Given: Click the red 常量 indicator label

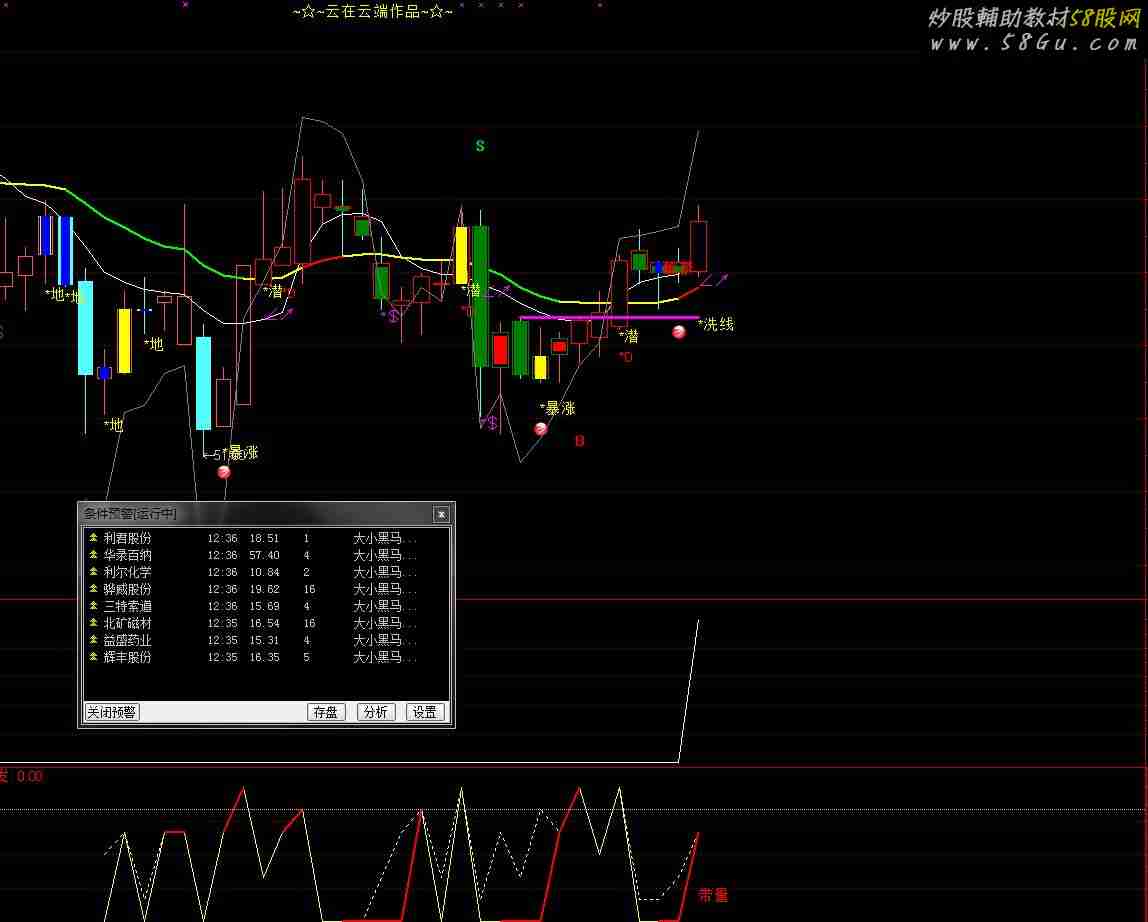Looking at the screenshot, I should (x=713, y=895).
